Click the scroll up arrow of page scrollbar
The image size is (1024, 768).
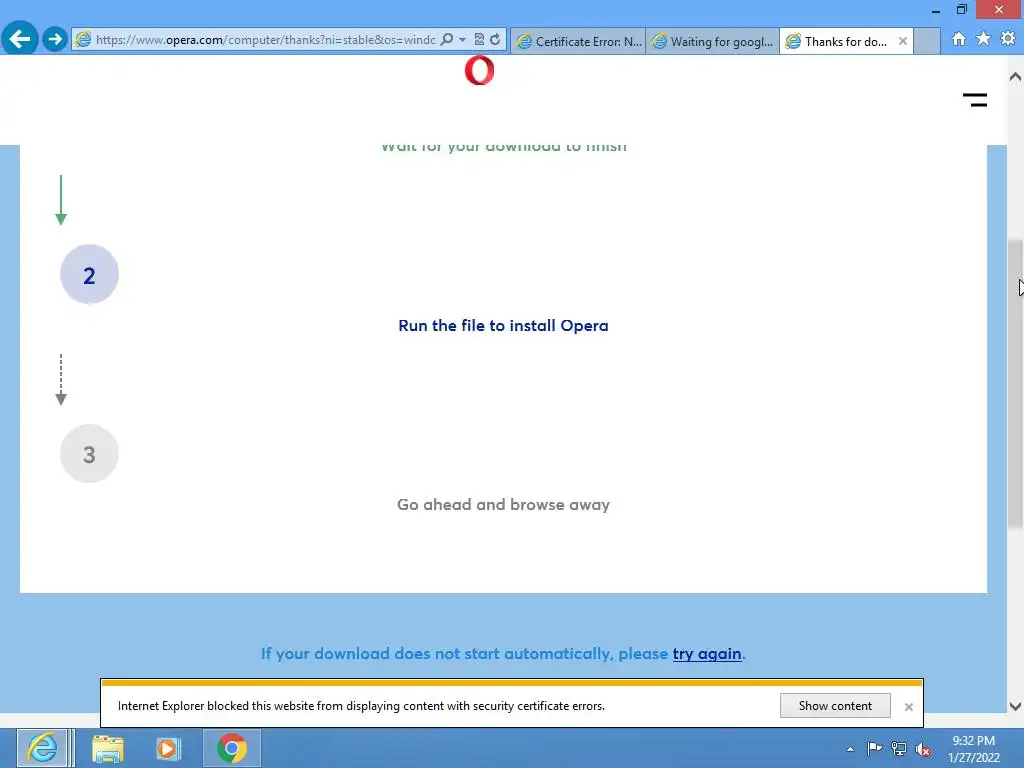[x=1015, y=77]
